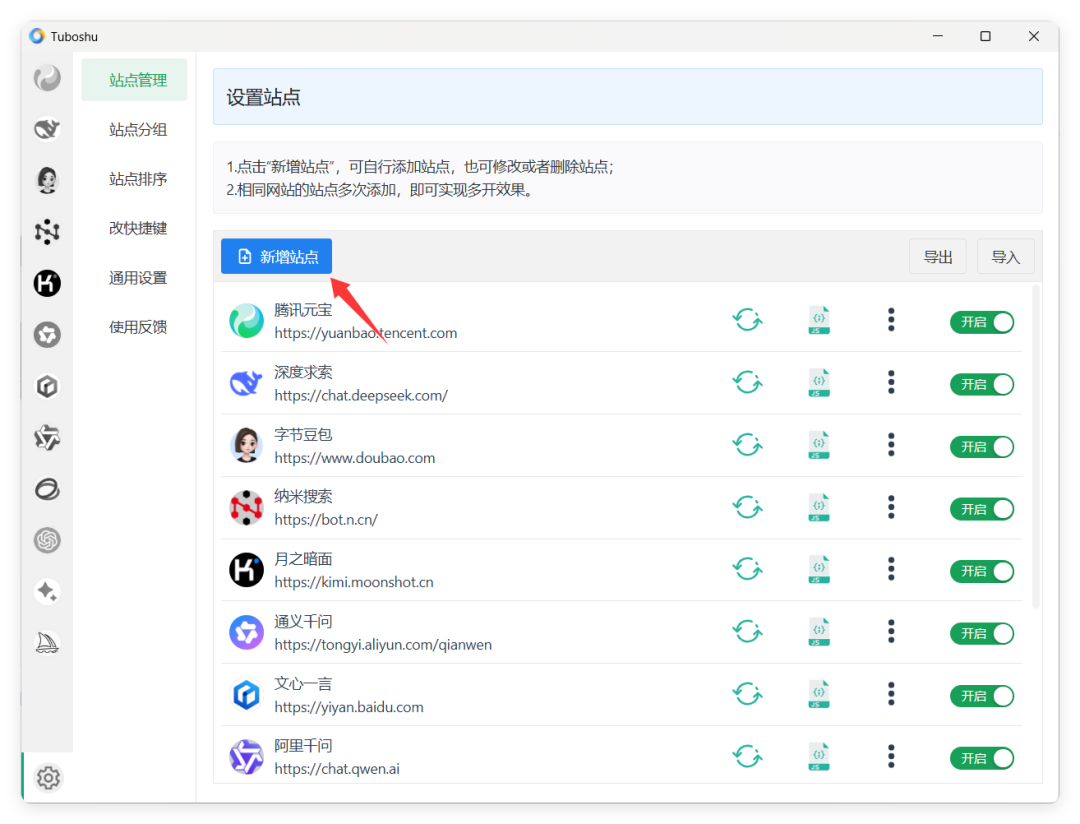Viewport: 1080px width, 824px height.
Task: Open the Midjourney sailboat sidebar icon
Action: pyautogui.click(x=47, y=643)
